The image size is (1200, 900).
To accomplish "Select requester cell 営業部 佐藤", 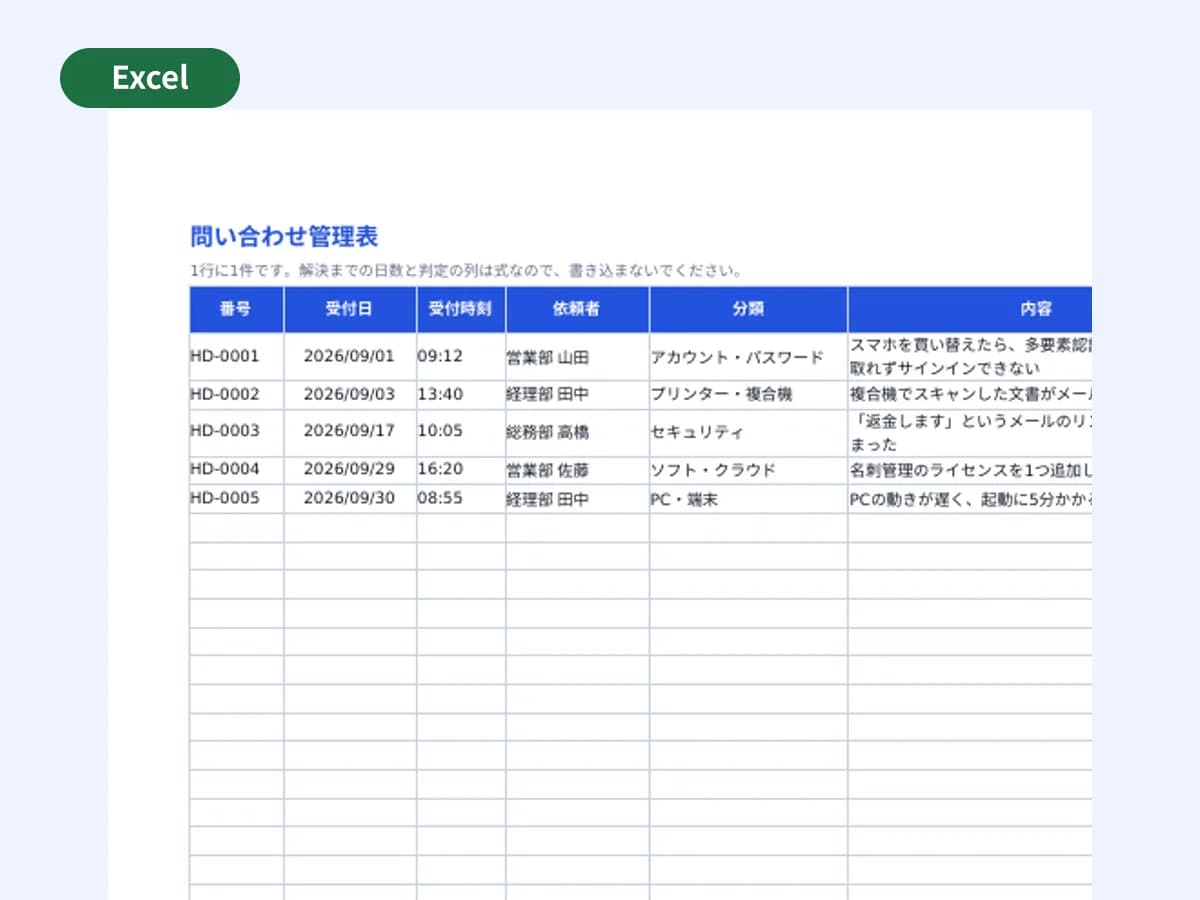I will (577, 470).
